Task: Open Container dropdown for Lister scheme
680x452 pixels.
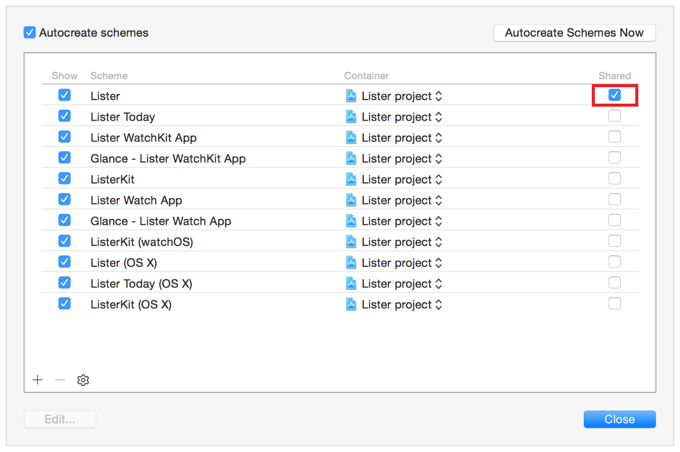Action: [x=394, y=96]
